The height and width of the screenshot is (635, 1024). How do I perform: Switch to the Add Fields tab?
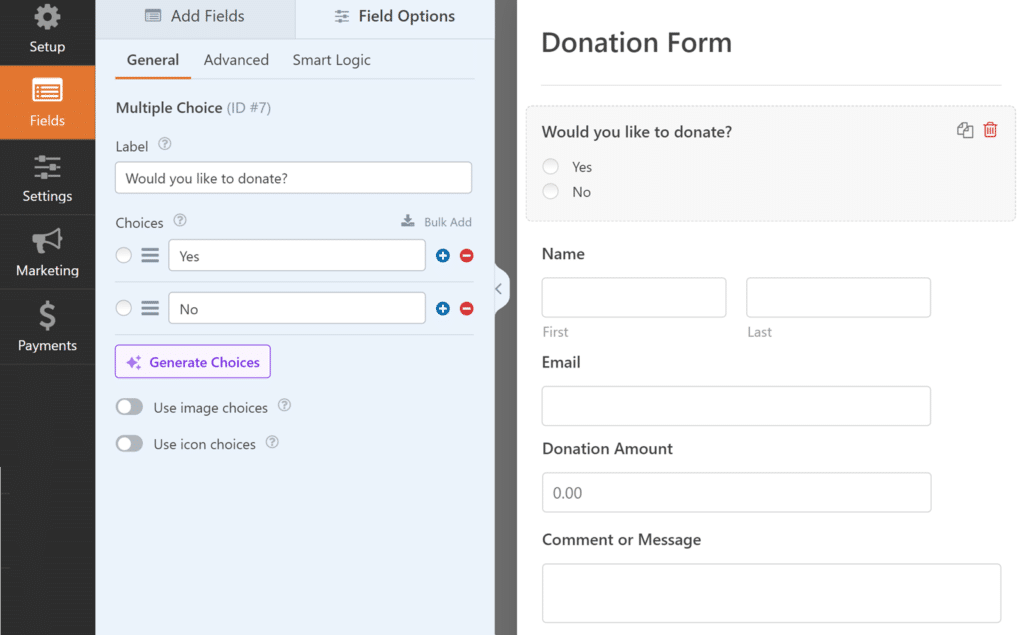click(x=195, y=16)
